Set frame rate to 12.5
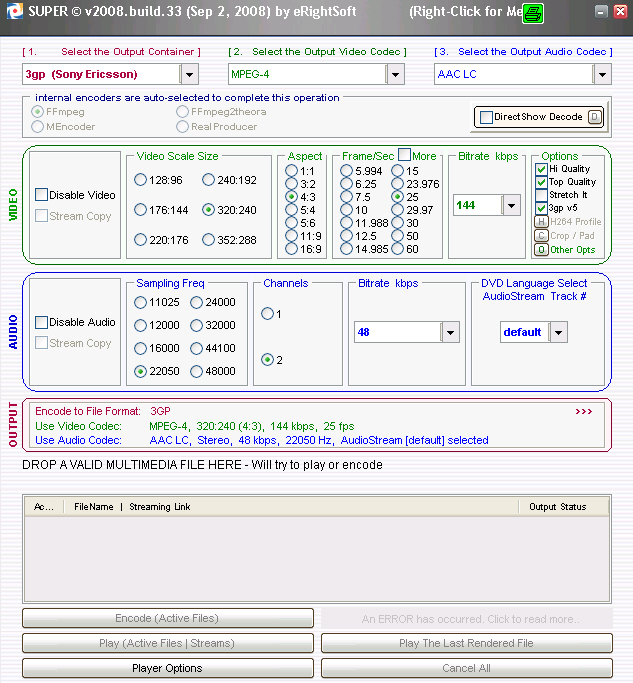The width and height of the screenshot is (633, 683). click(346, 236)
